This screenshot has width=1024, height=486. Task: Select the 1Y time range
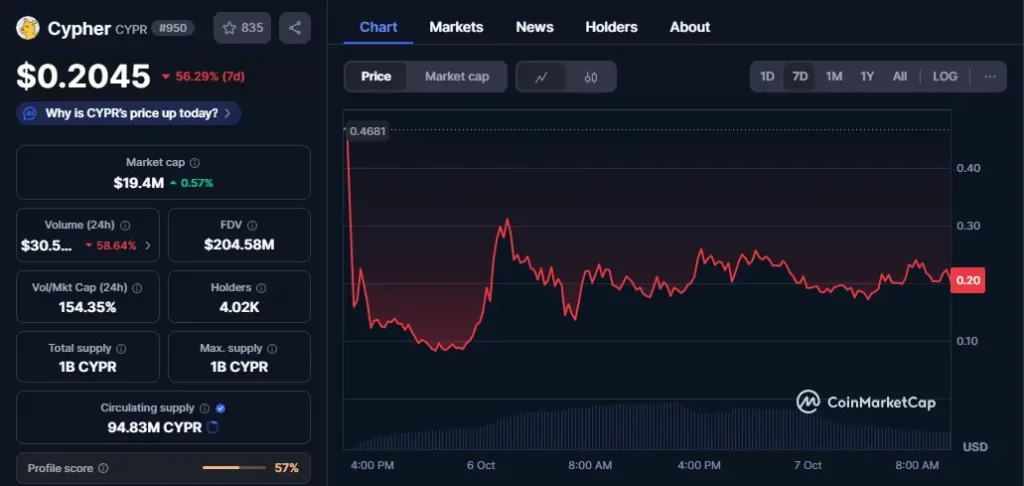(867, 76)
